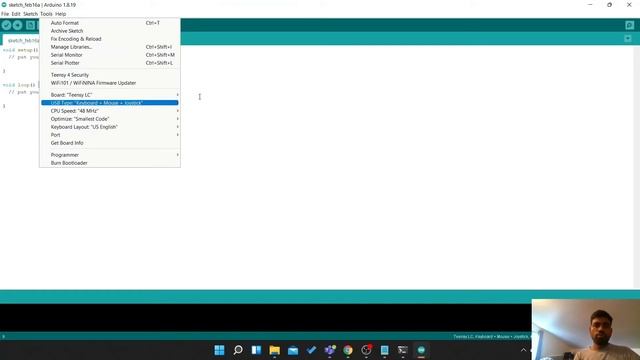Click the Verify checkmark toolbar button
640x360 pixels.
coord(6,25)
